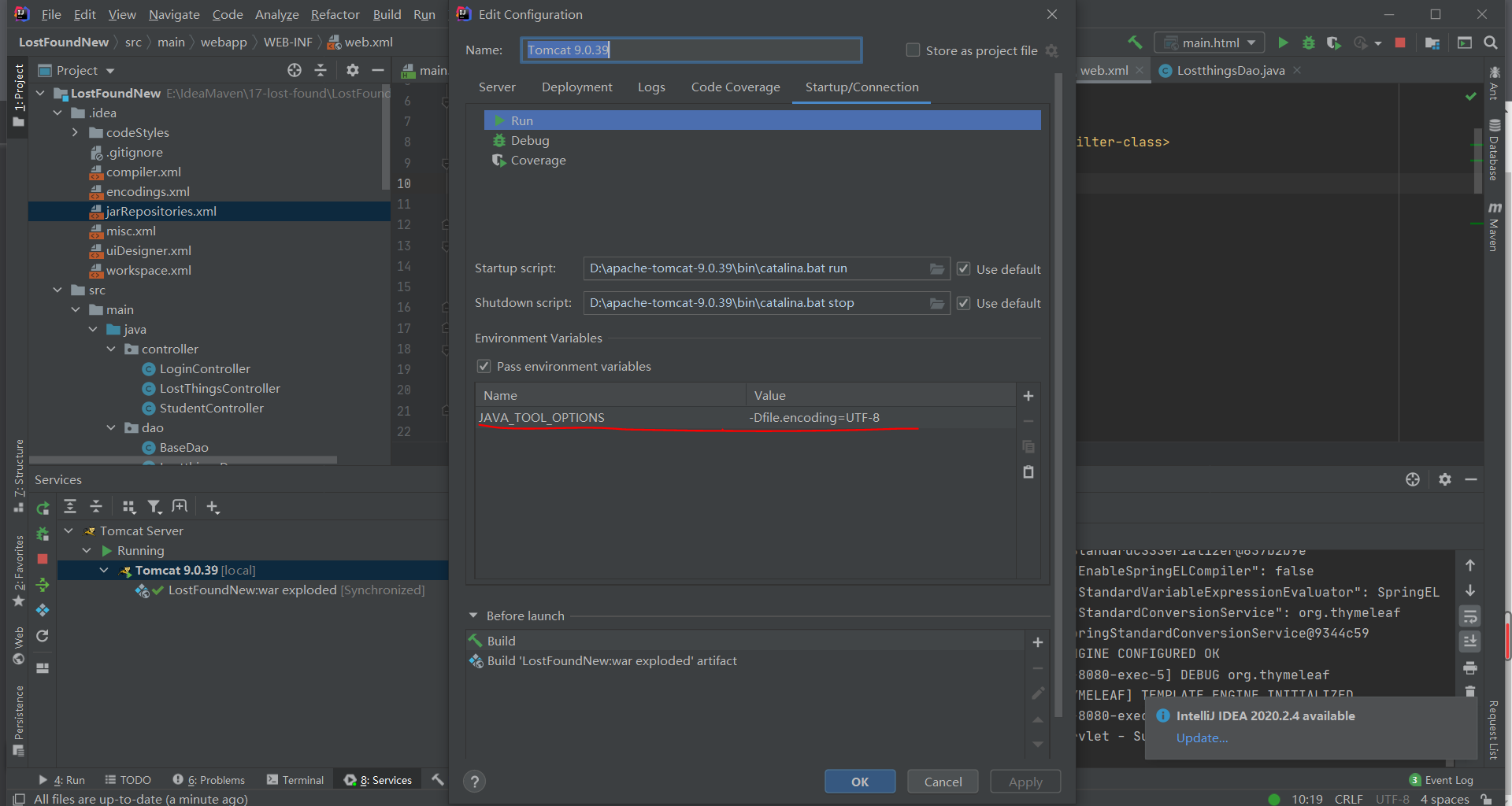This screenshot has height=806, width=1512.
Task: Open the Refactor menu
Action: 335,14
